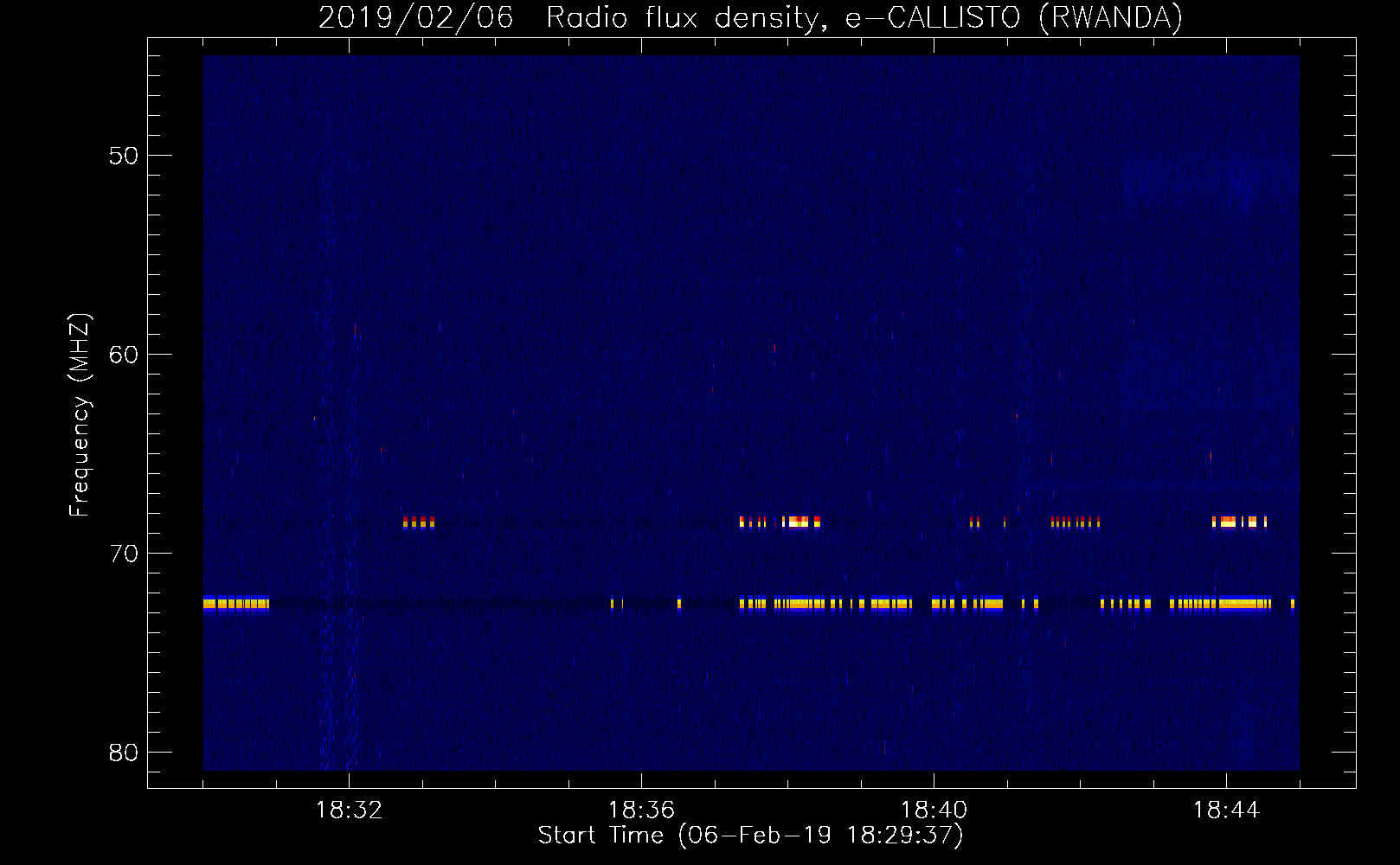Click the 18:36 time tick label

641,811
